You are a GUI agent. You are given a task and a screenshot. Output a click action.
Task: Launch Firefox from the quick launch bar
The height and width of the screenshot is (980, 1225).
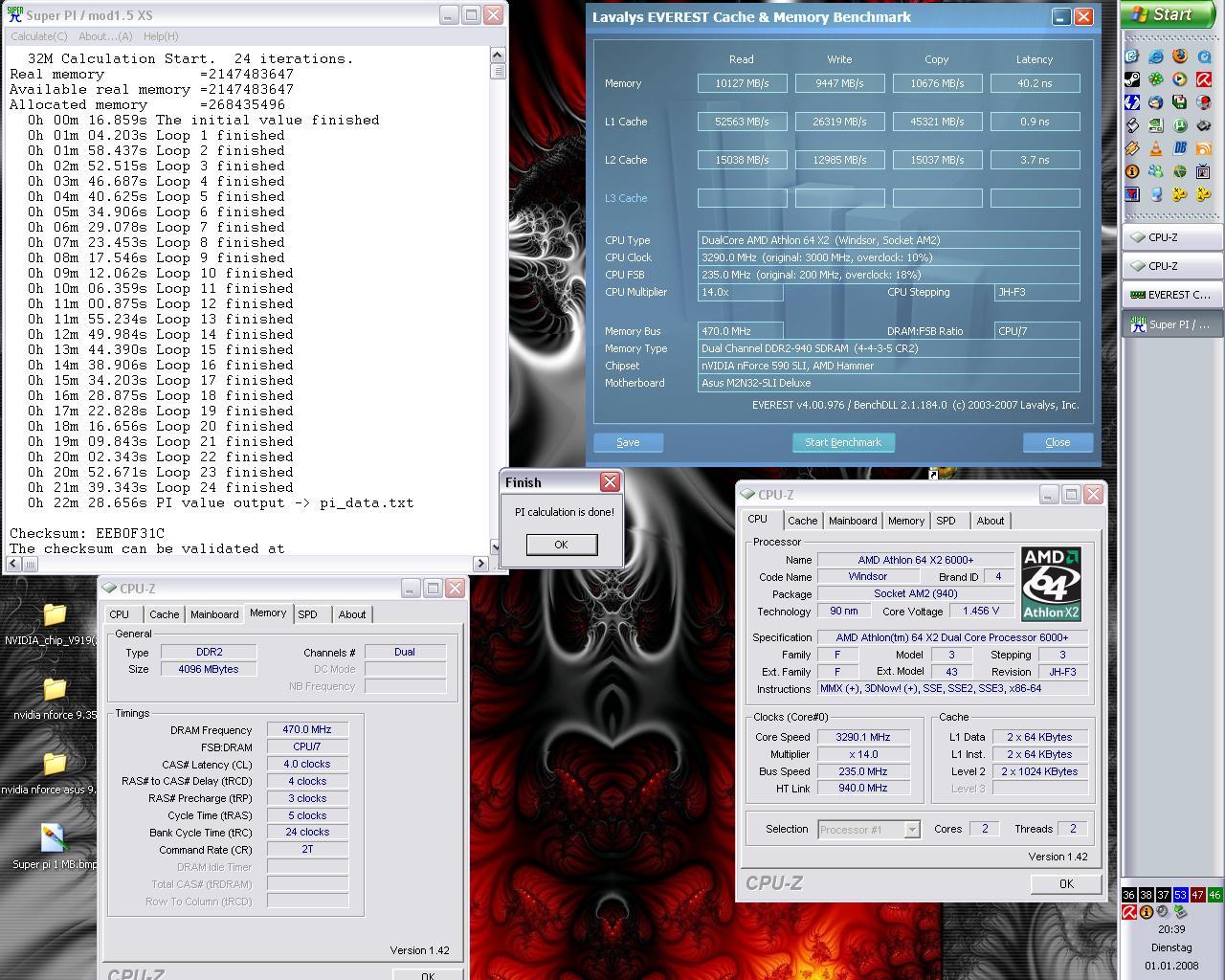point(1180,56)
